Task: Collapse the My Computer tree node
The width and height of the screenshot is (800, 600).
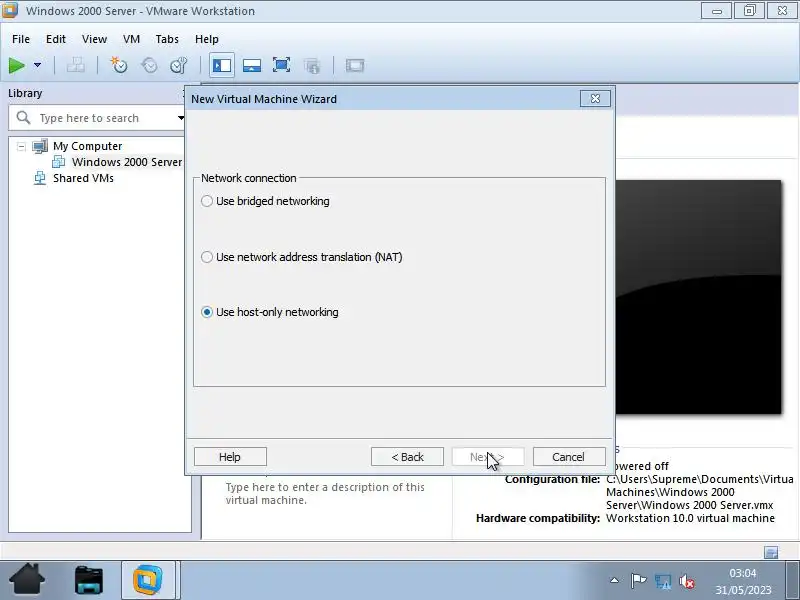Action: pos(21,146)
